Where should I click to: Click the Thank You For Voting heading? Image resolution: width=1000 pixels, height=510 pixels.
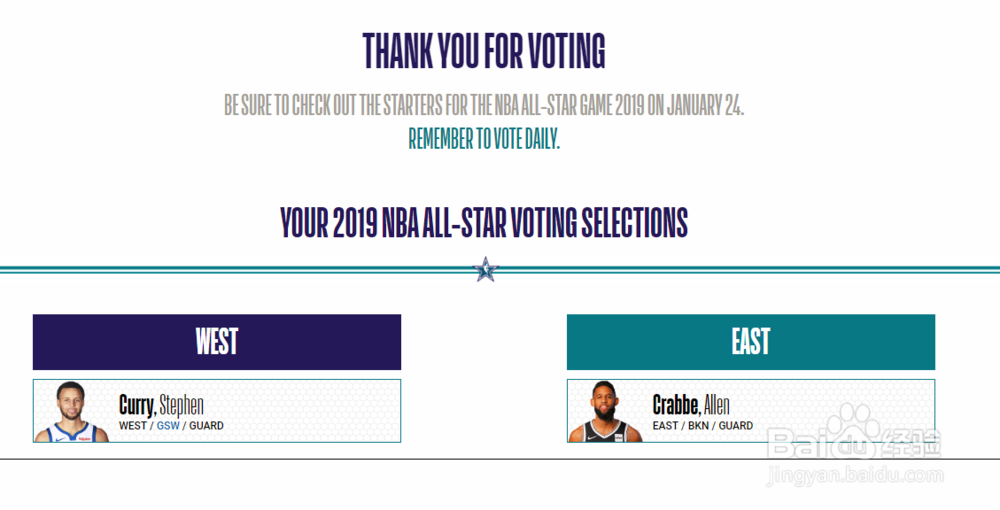(484, 51)
